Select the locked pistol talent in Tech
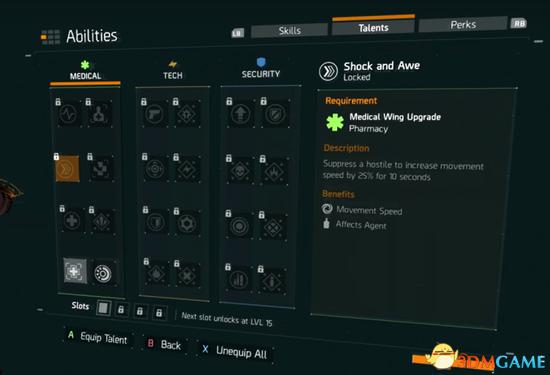This screenshot has height=375, width=550. (x=155, y=114)
